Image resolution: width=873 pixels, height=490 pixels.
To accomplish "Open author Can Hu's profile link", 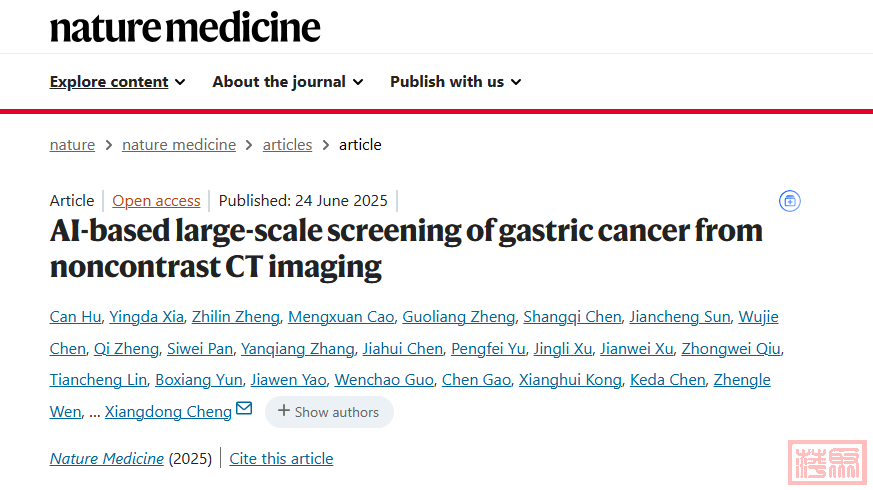I will click(75, 317).
